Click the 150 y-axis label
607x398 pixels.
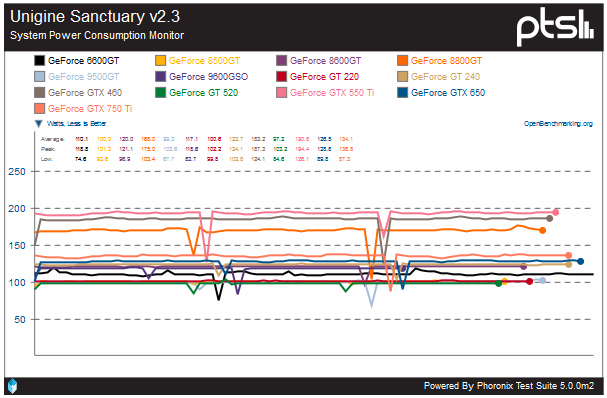(x=17, y=245)
